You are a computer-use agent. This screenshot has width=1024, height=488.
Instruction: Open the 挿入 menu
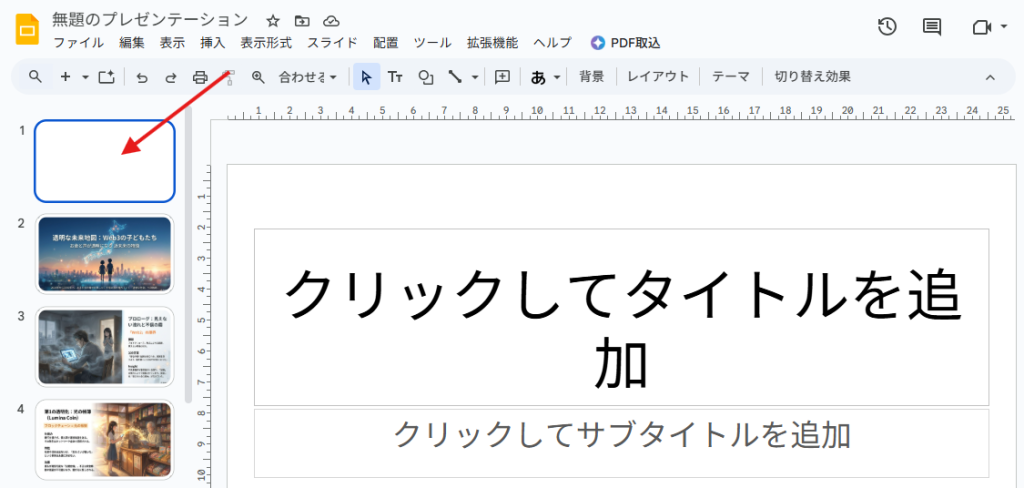212,43
